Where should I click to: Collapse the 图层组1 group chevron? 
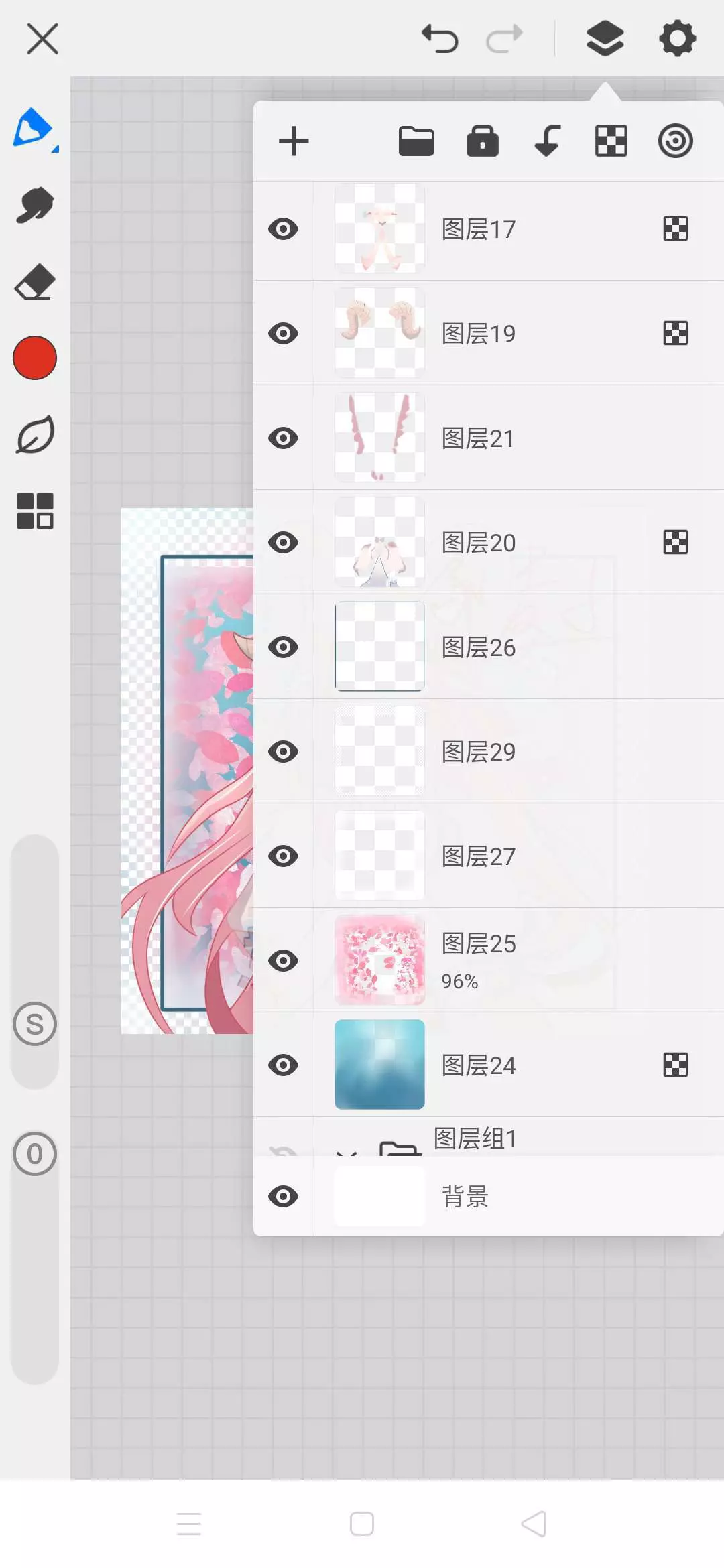346,1151
